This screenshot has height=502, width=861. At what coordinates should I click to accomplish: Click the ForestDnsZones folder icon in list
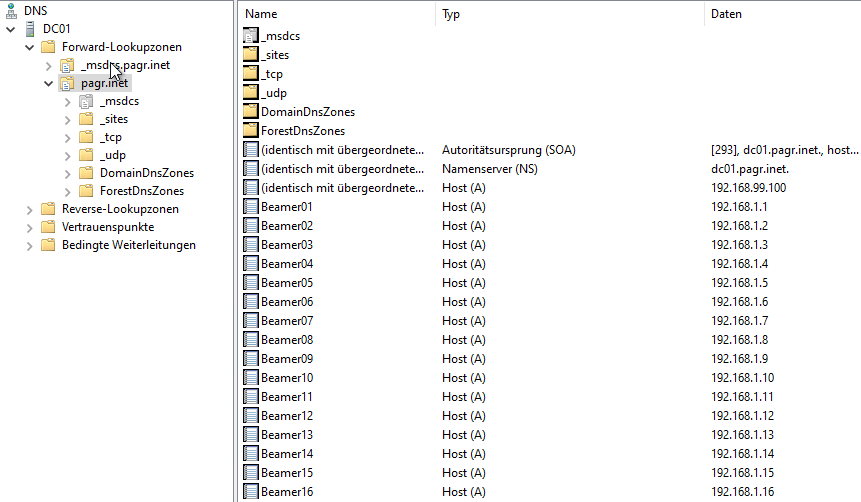[x=251, y=131]
